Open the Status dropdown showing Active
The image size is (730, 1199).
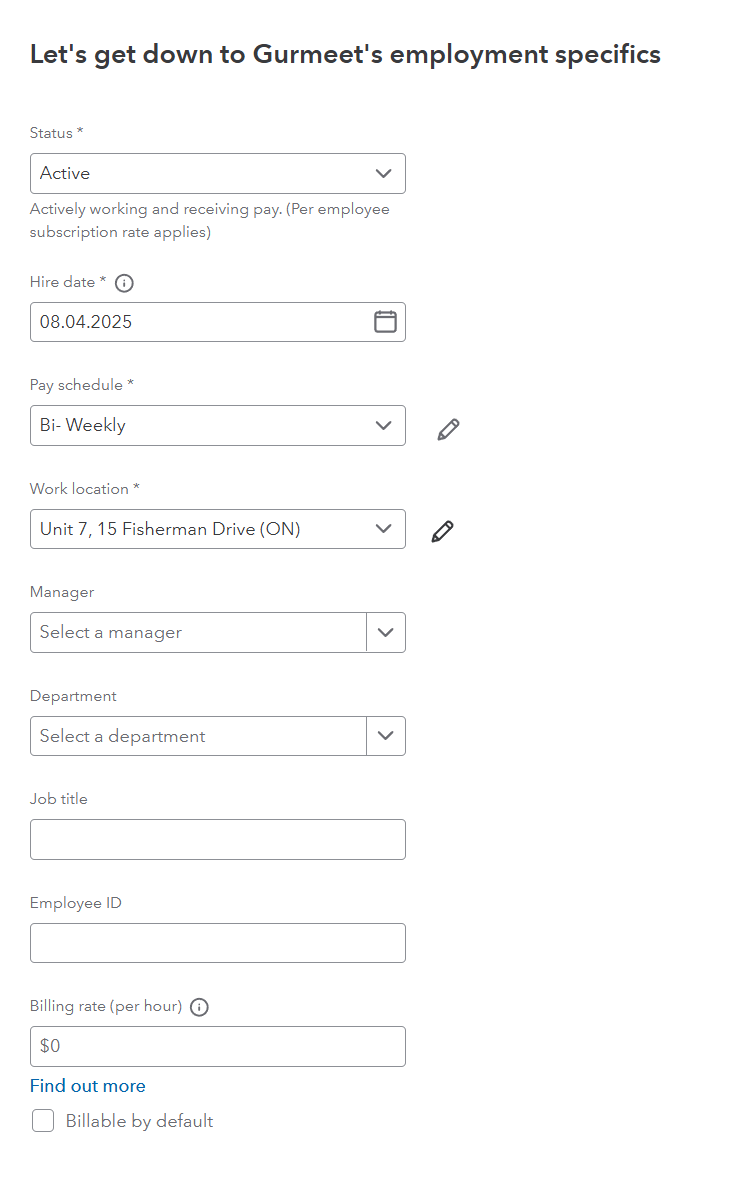click(217, 173)
